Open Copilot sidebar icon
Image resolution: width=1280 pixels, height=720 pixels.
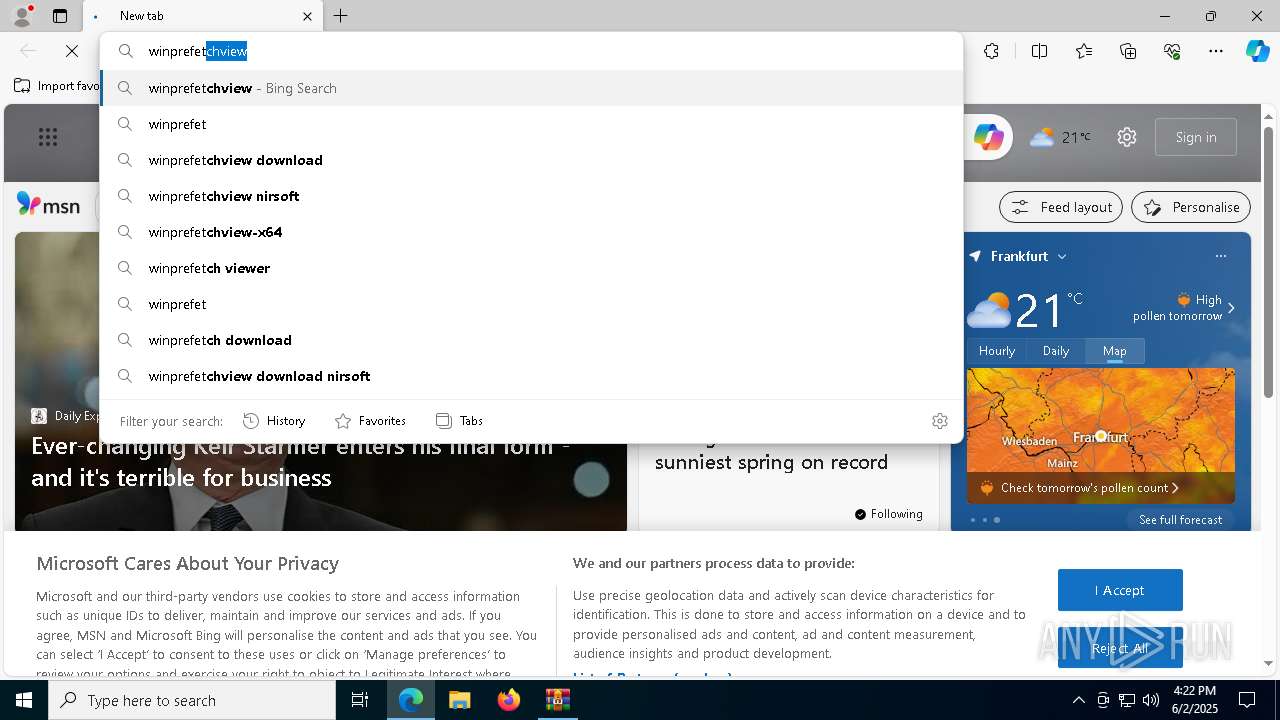click(x=1257, y=51)
